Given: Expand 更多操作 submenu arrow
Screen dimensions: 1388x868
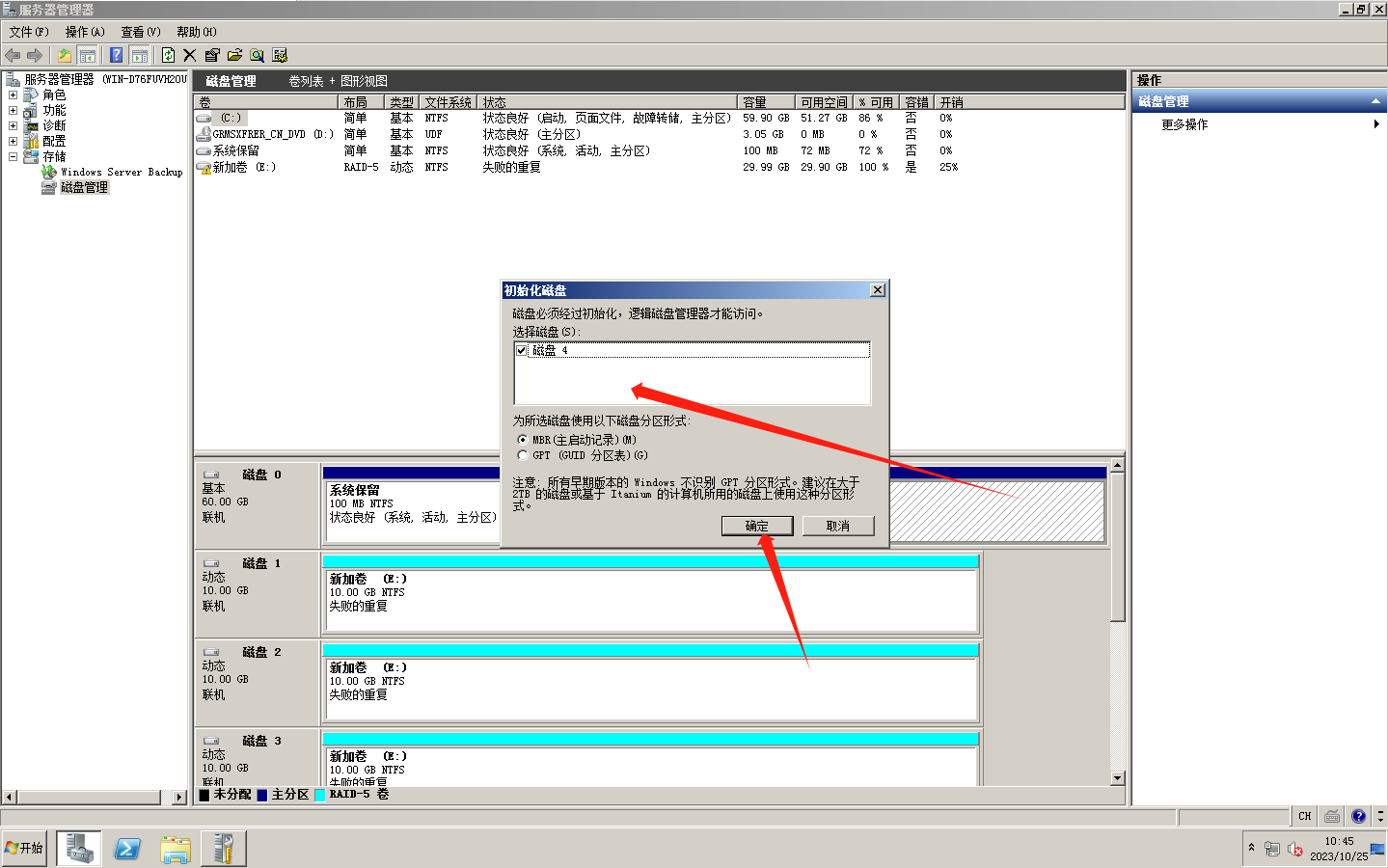Looking at the screenshot, I should [x=1376, y=124].
